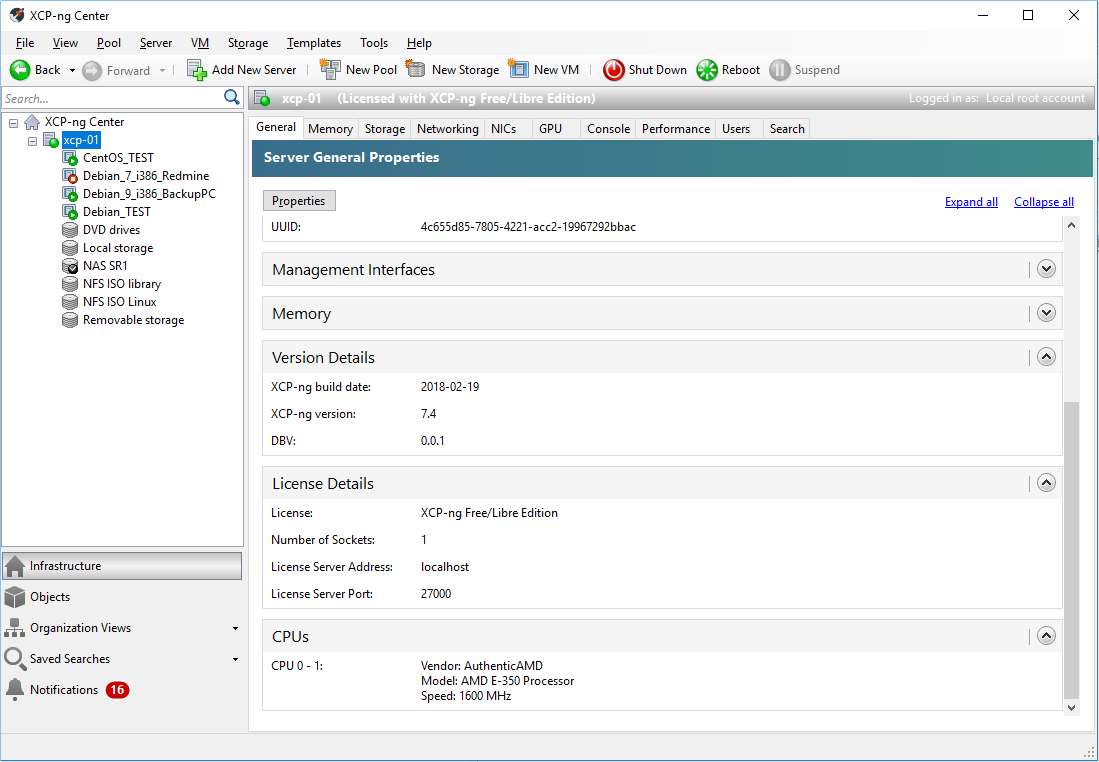Switch to the Networking tab
The height and width of the screenshot is (762, 1099).
point(447,129)
